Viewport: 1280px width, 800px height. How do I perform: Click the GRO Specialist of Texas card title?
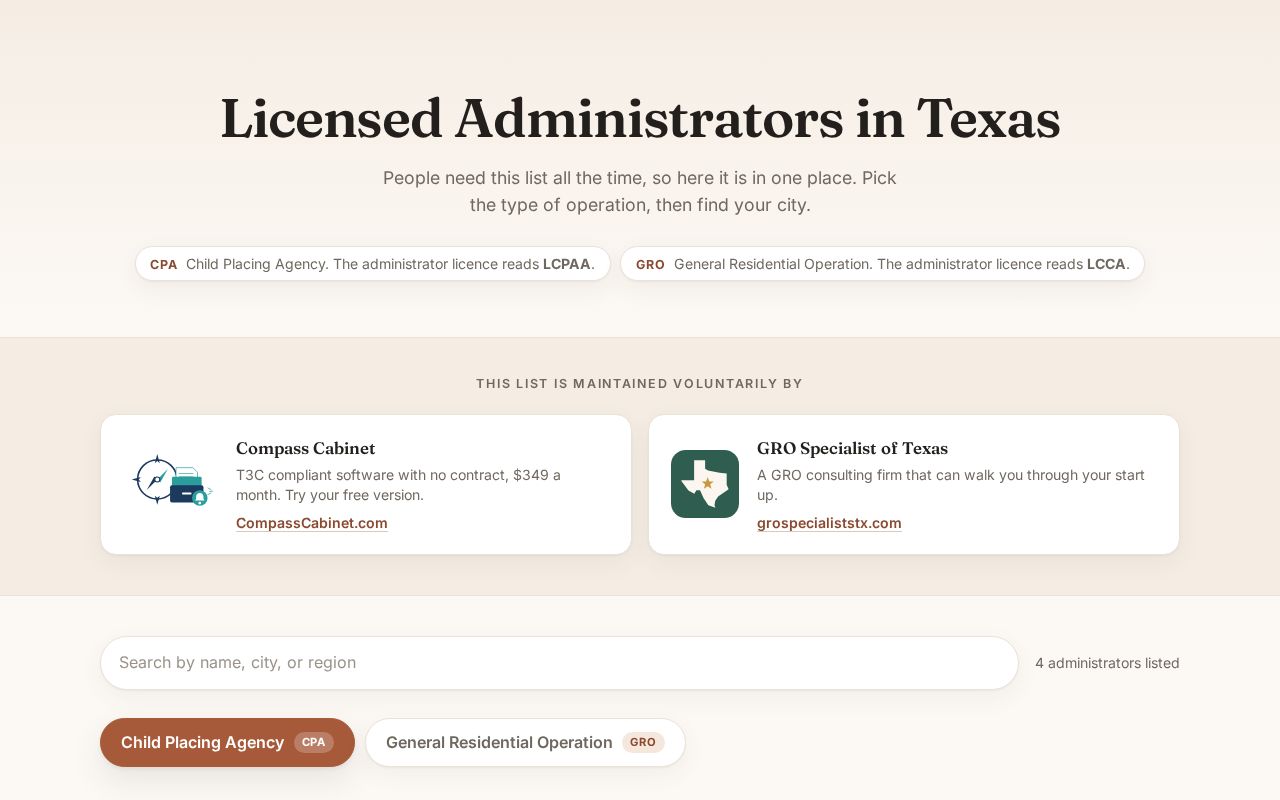(852, 448)
